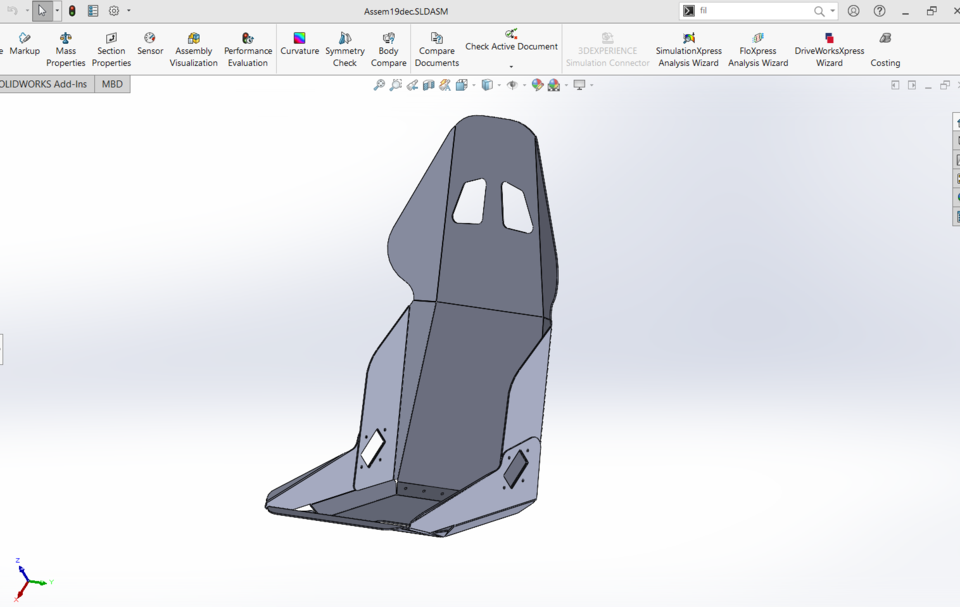Screen dimensions: 960x607
Task: Activate the Section View tool
Action: (x=428, y=85)
